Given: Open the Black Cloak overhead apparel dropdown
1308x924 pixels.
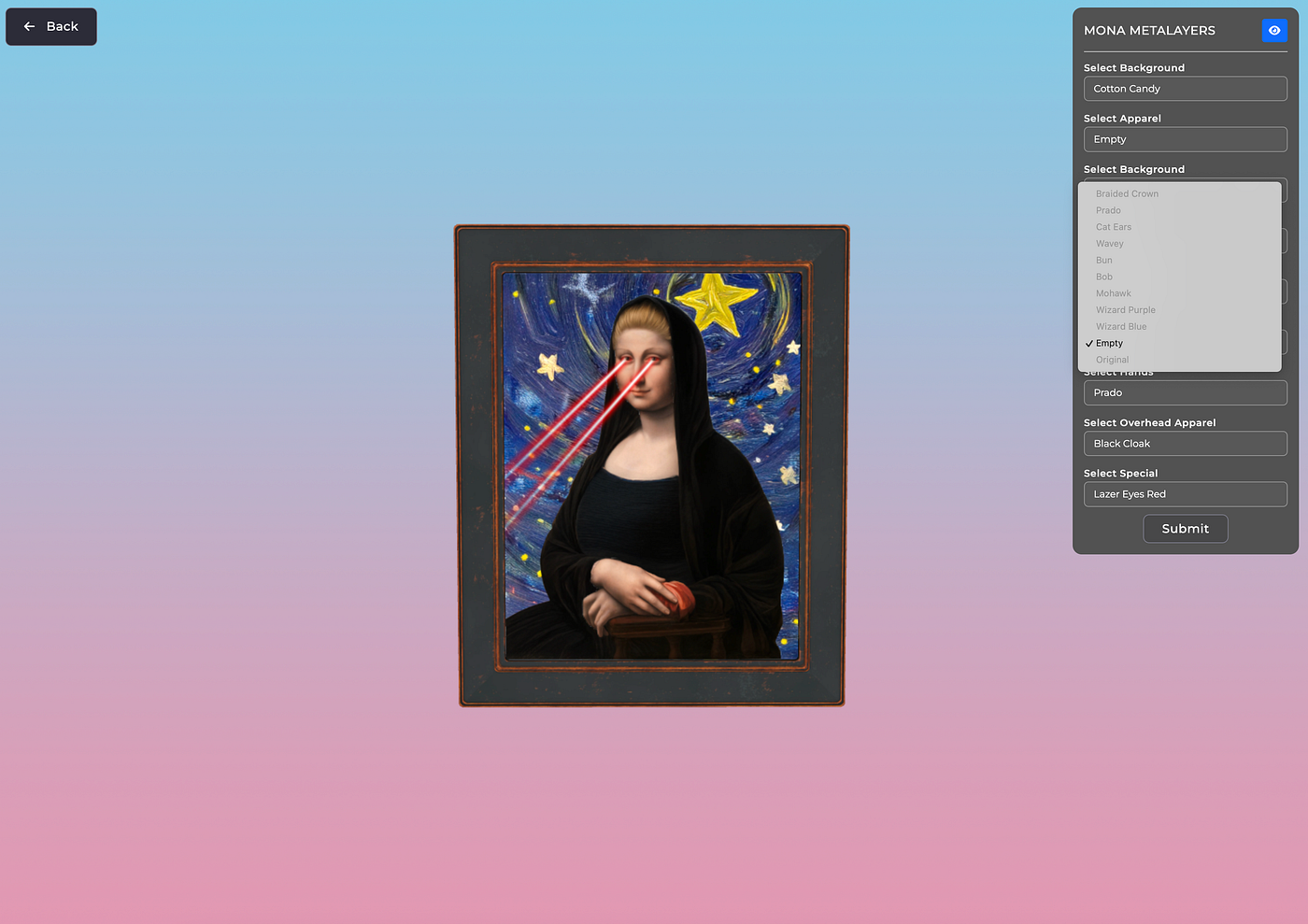Looking at the screenshot, I should (x=1185, y=444).
